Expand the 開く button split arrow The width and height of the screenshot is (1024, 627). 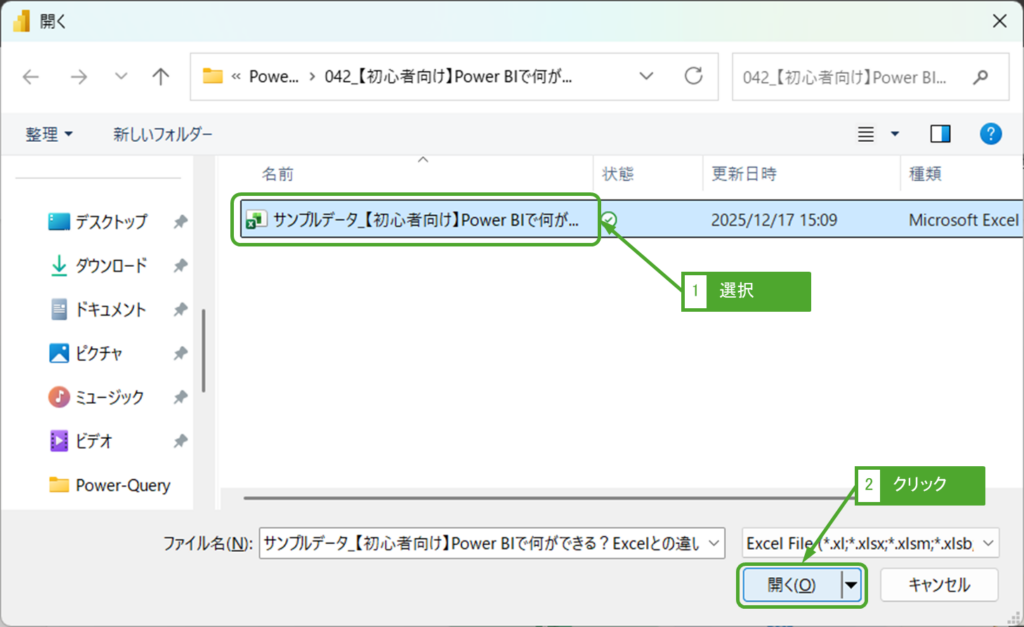click(x=851, y=585)
